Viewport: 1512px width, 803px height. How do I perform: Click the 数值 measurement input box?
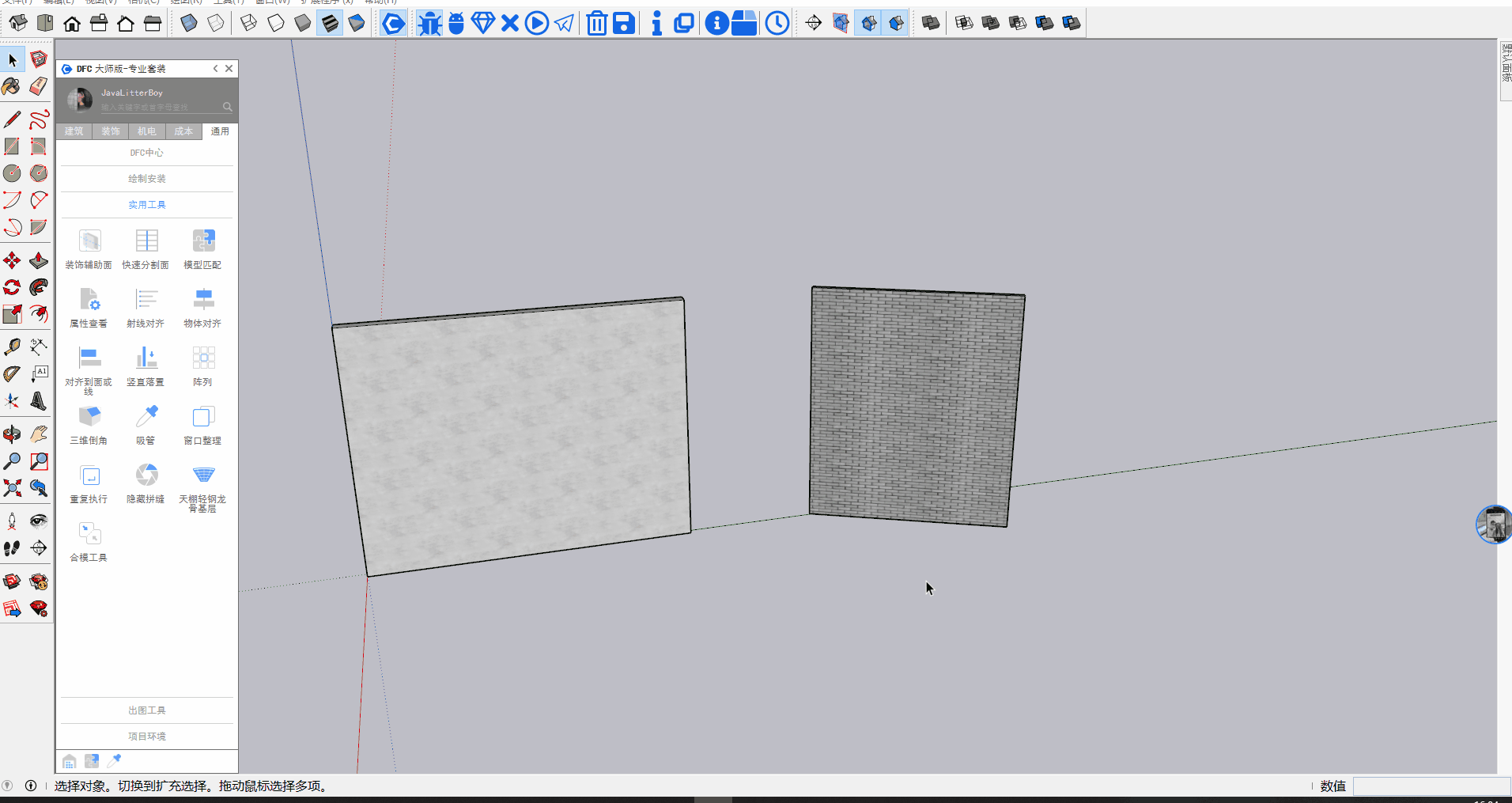[1430, 786]
